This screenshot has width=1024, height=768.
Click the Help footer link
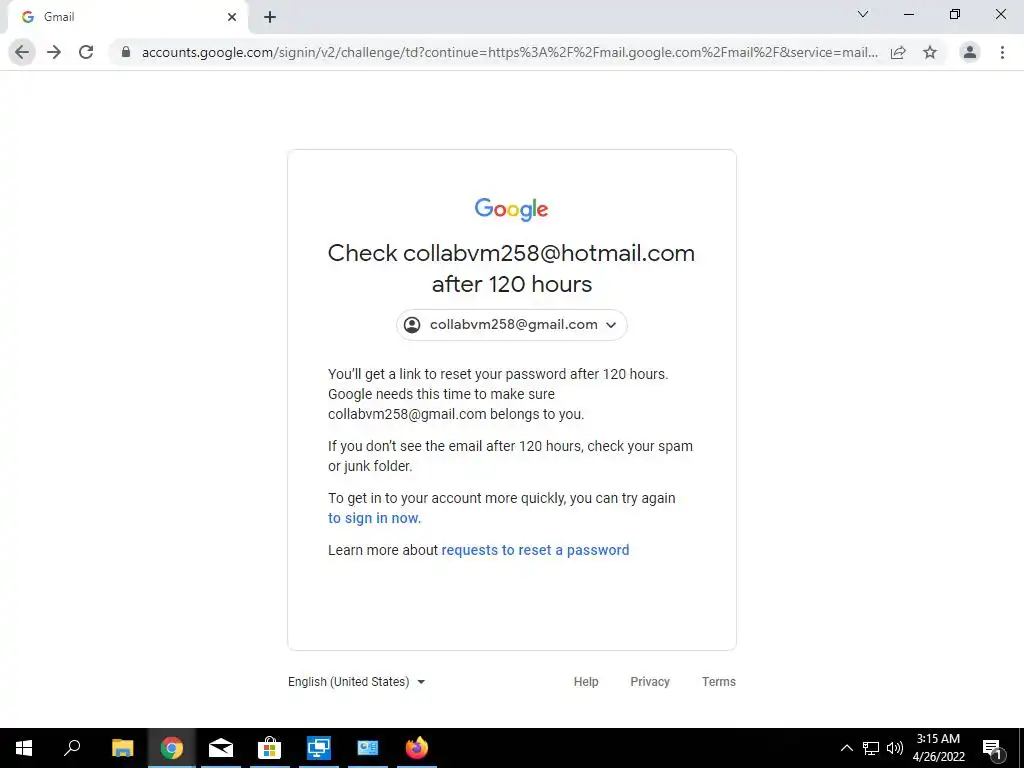[x=586, y=682]
